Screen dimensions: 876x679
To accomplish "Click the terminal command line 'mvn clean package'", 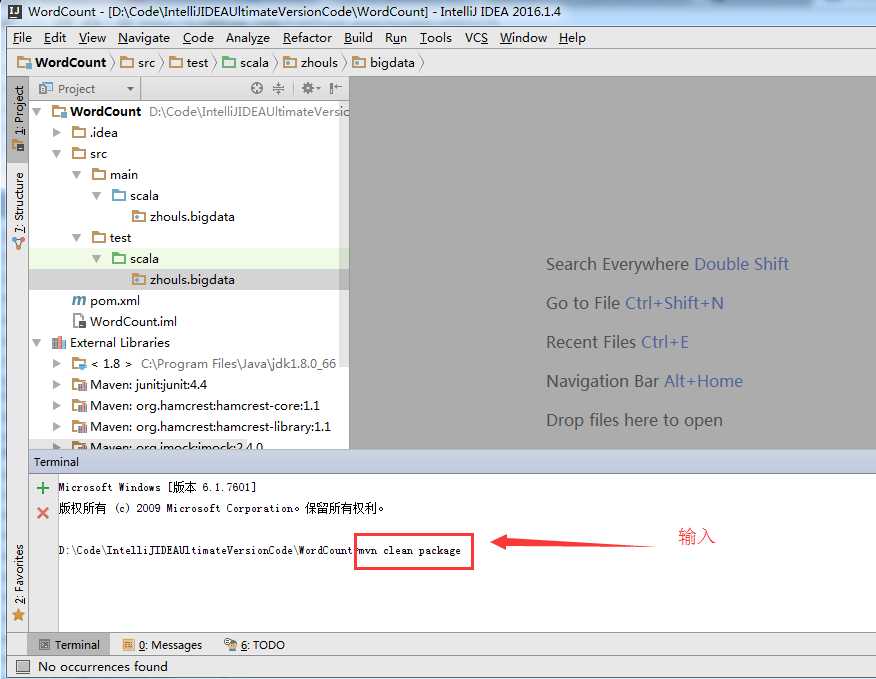I will (x=410, y=550).
